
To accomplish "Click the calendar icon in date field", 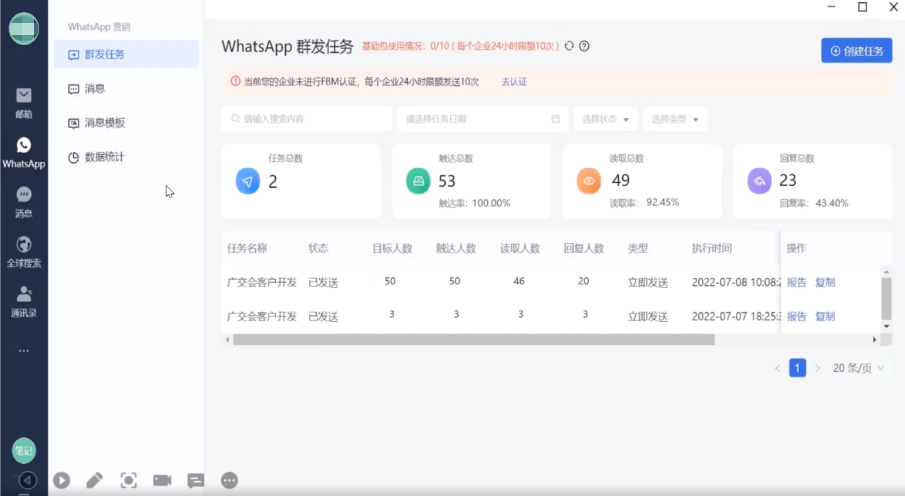I will [555, 119].
